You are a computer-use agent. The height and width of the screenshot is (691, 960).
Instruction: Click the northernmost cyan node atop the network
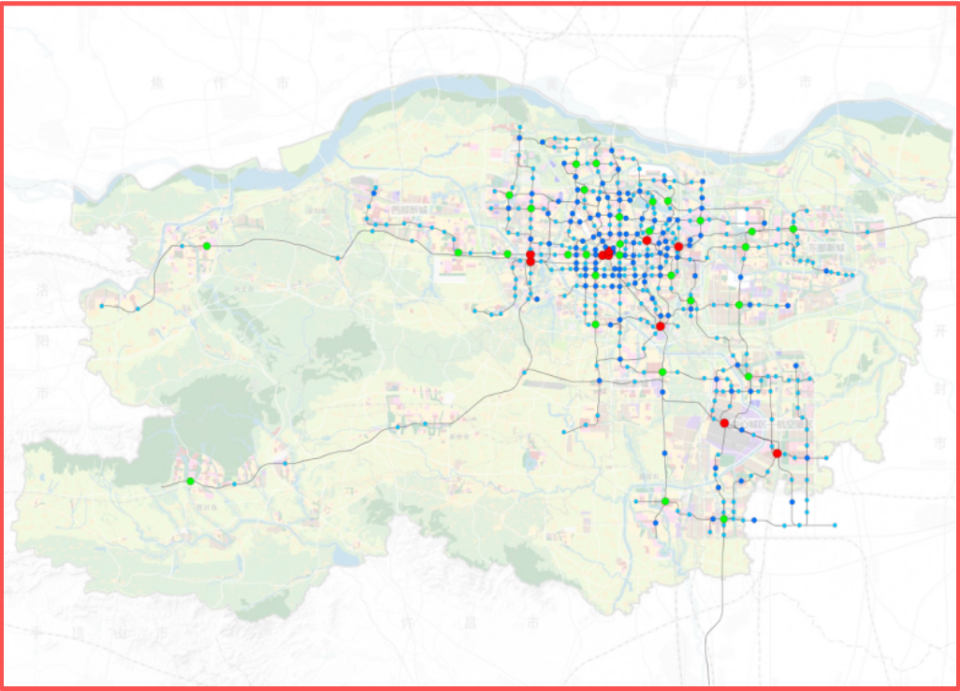coord(520,127)
